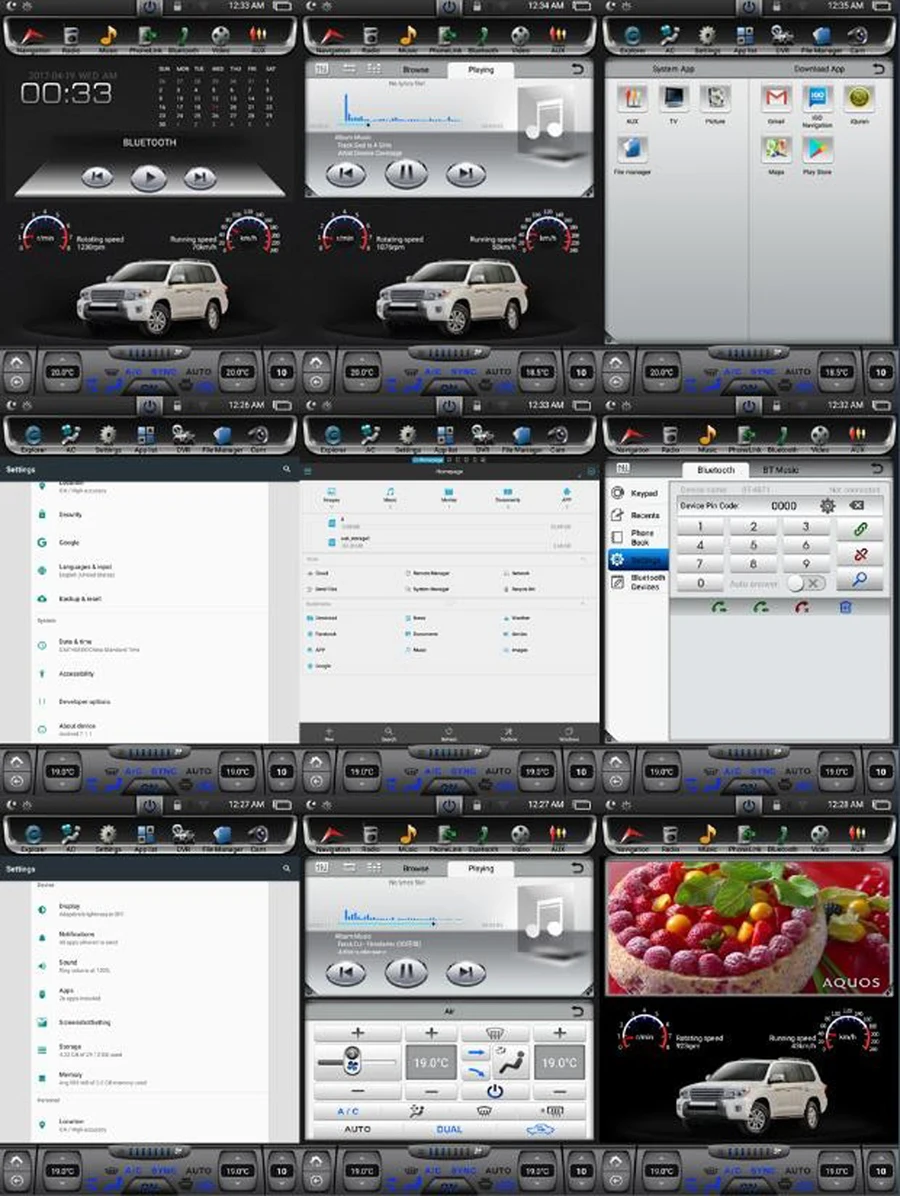Screen dimensions: 900x1196
Task: Click the fan speed slider in Air panel
Action: point(357,1062)
